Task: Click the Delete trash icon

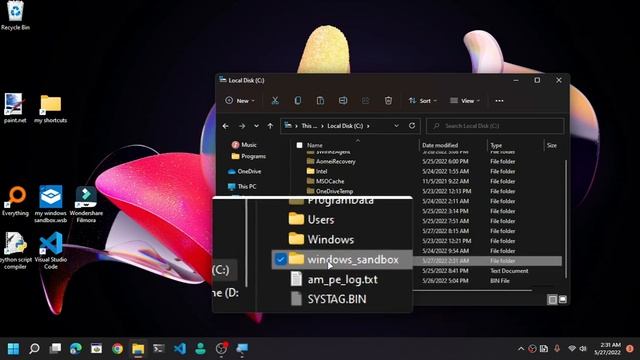Action: pyautogui.click(x=388, y=100)
